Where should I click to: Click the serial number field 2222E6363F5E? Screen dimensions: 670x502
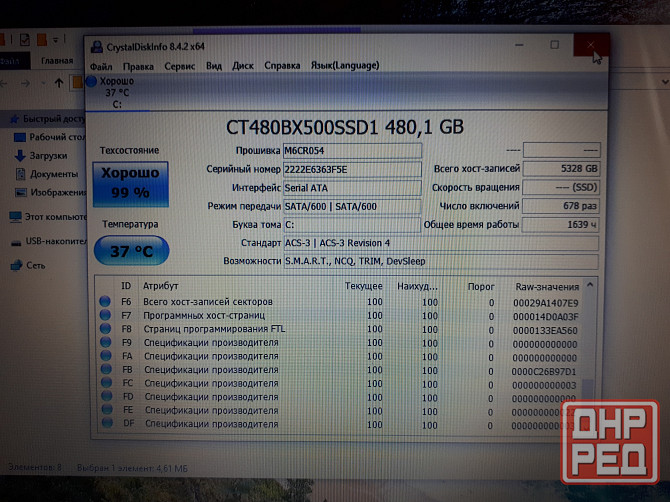352,169
